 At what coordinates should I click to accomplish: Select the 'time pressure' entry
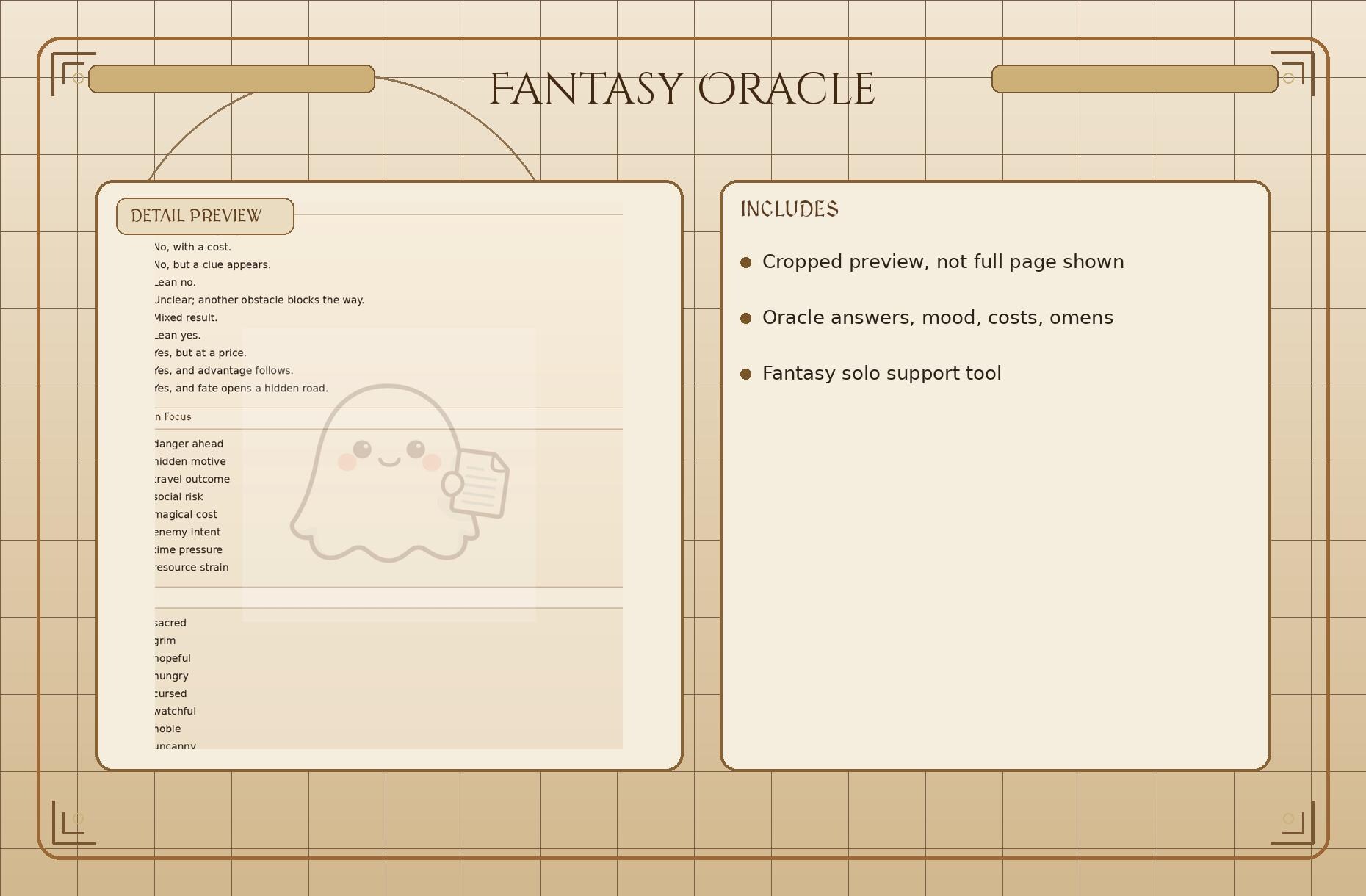189,549
